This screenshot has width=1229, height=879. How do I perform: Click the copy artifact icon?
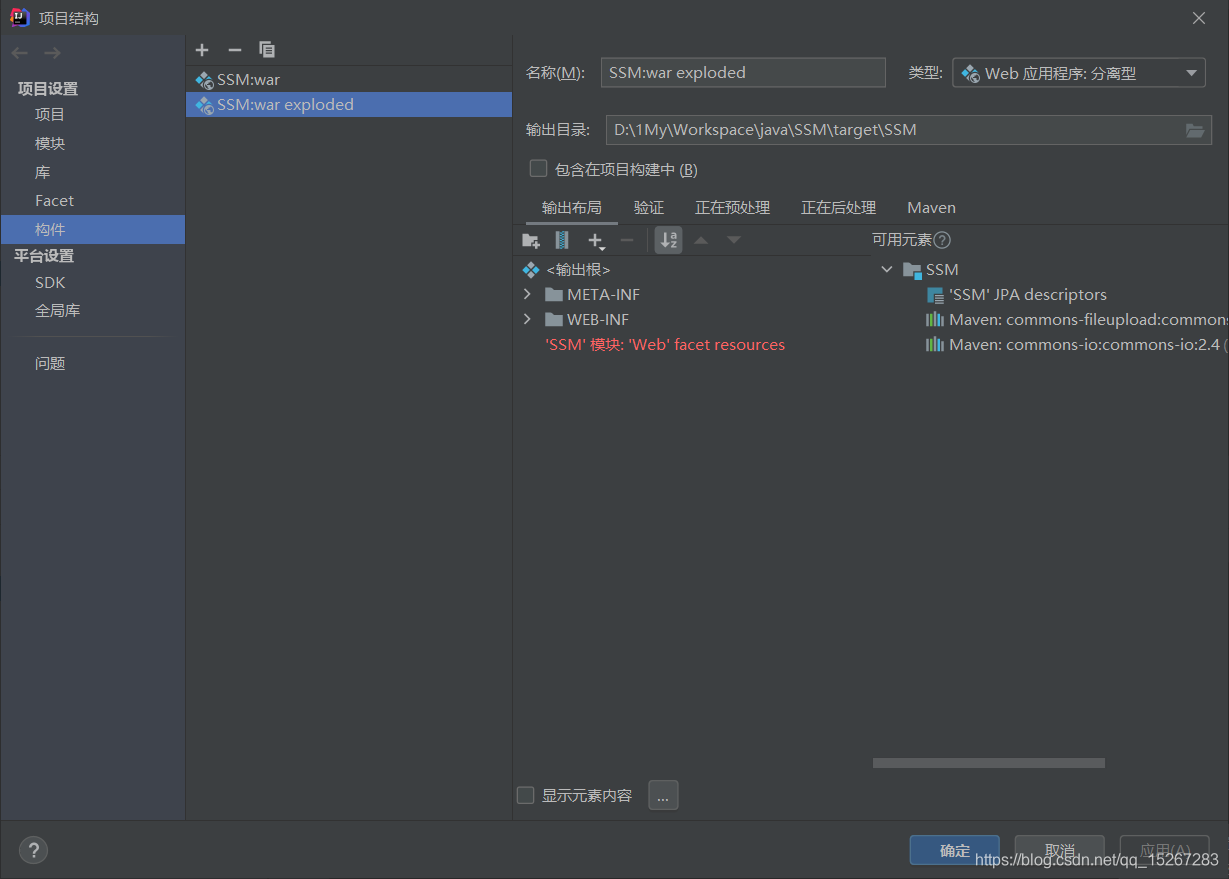click(x=267, y=50)
